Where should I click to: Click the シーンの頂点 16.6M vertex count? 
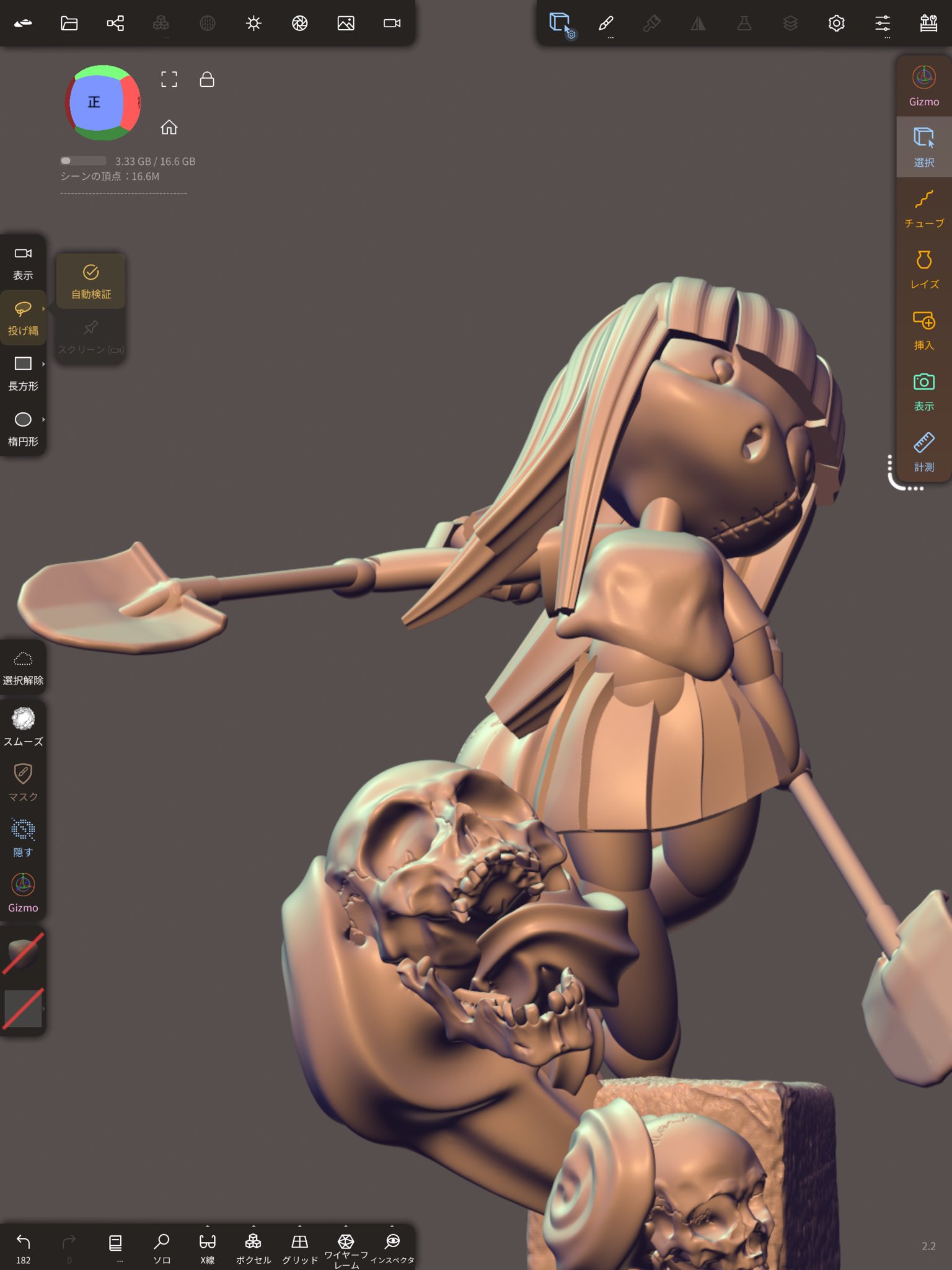coord(110,177)
